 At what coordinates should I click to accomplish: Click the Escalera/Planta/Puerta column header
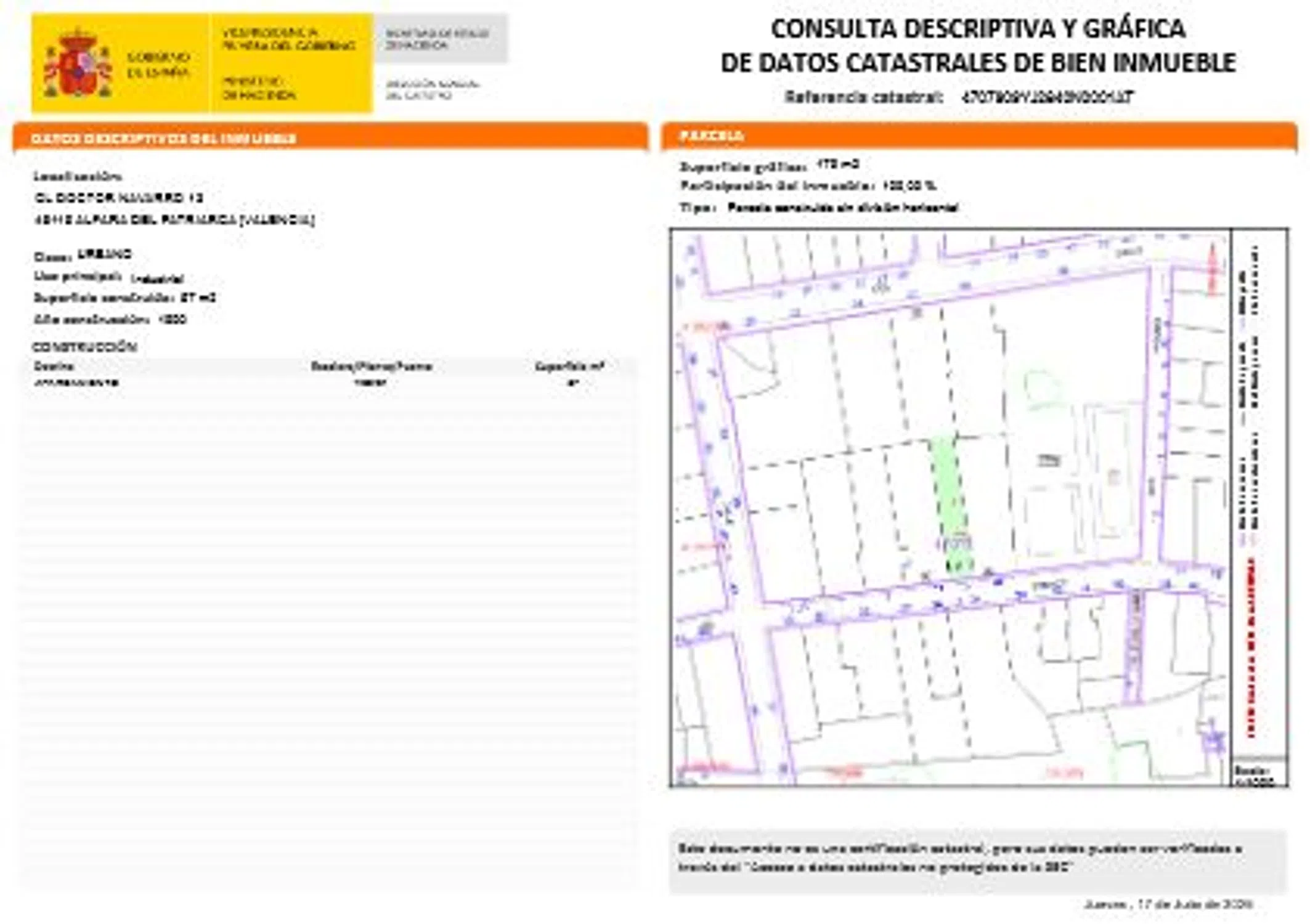coord(371,367)
